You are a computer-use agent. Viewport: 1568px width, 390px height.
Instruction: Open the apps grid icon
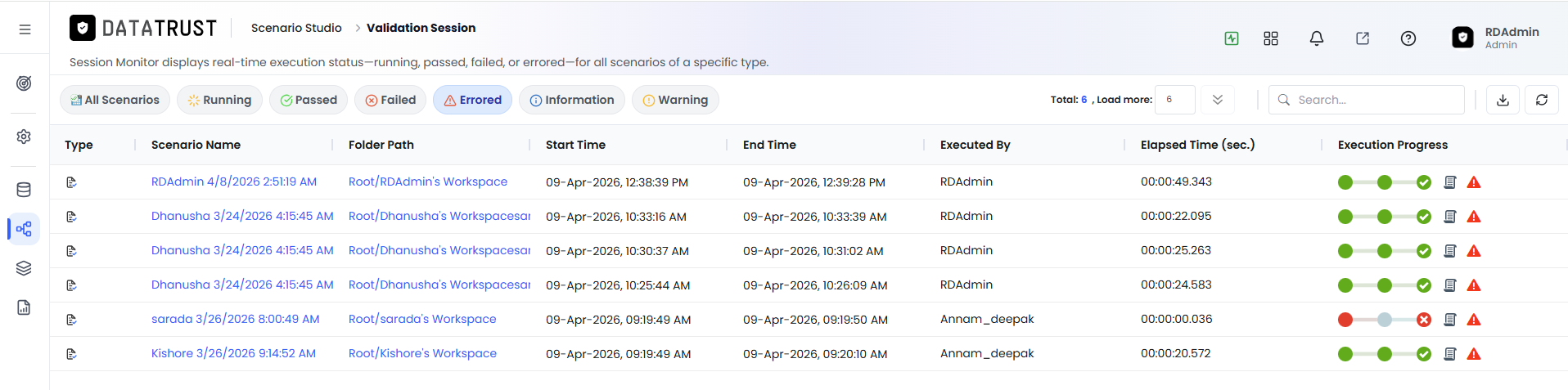click(x=1271, y=38)
